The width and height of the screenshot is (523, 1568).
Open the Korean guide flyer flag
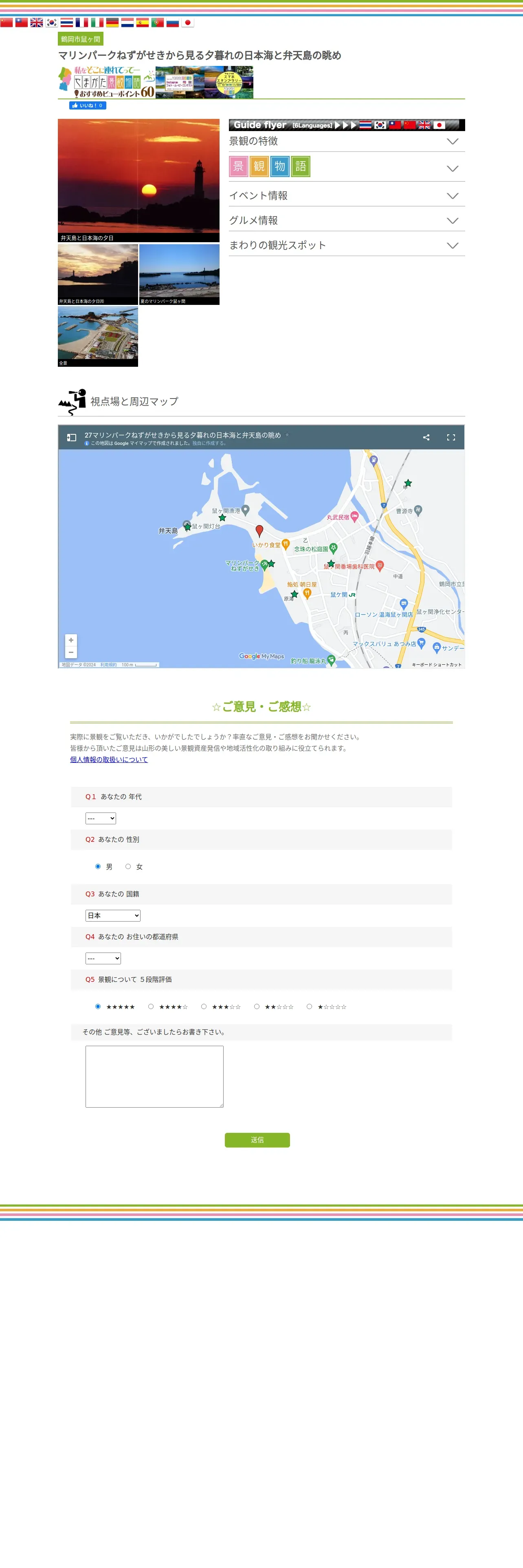380,125
